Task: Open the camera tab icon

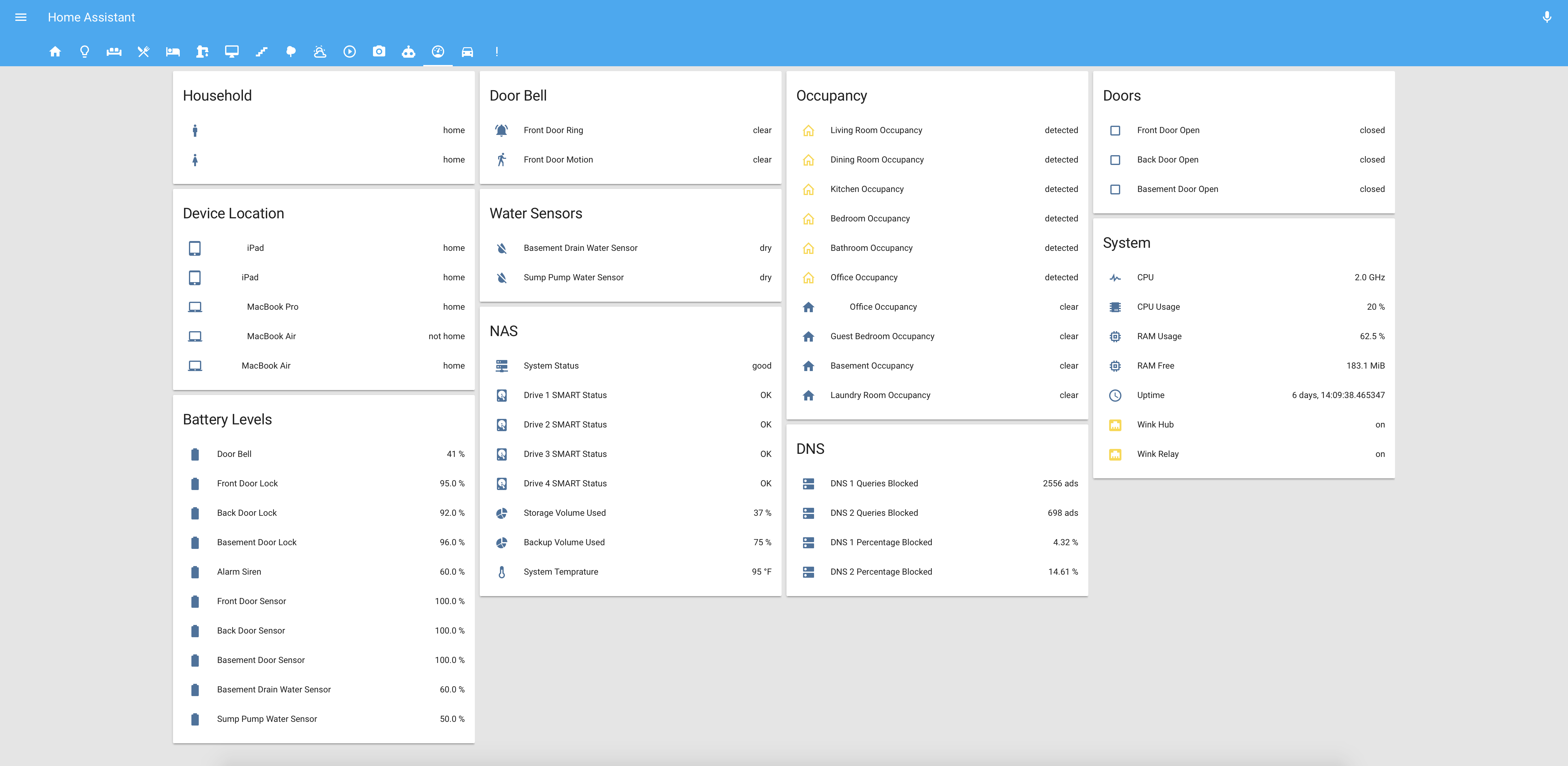Action: click(x=379, y=52)
